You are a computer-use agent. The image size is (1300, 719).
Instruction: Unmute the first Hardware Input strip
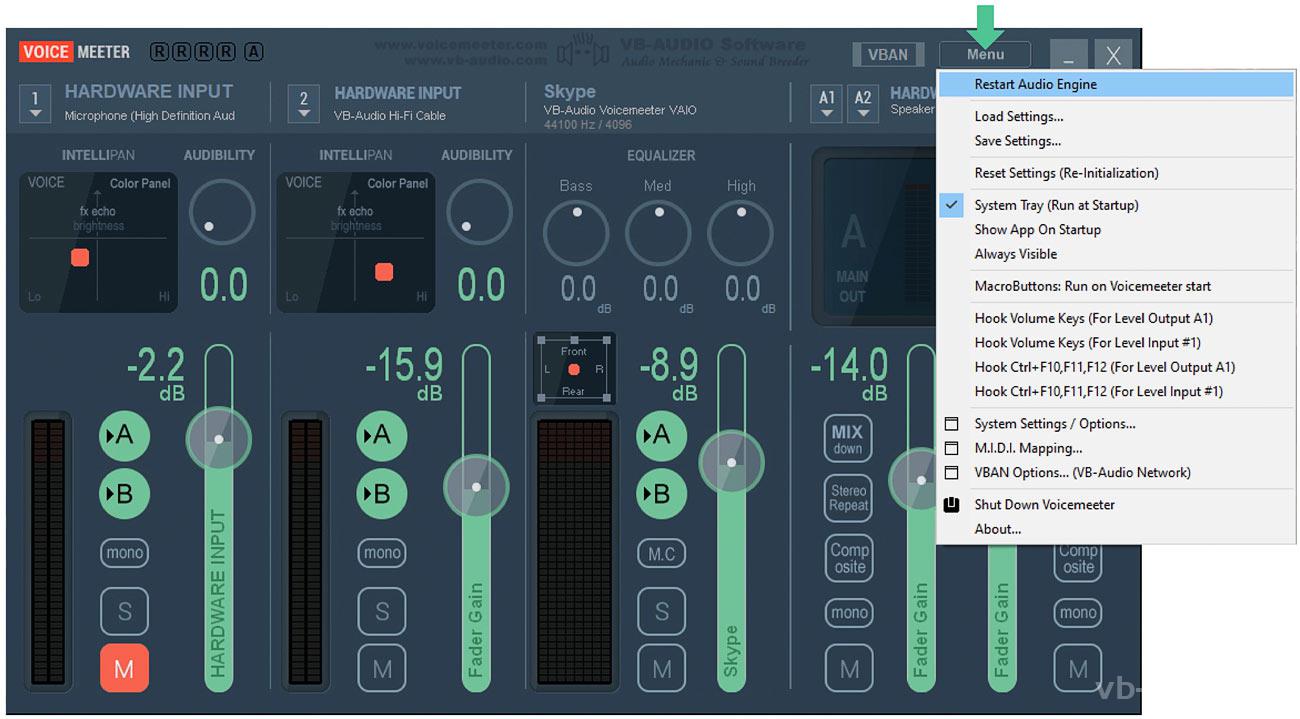124,669
